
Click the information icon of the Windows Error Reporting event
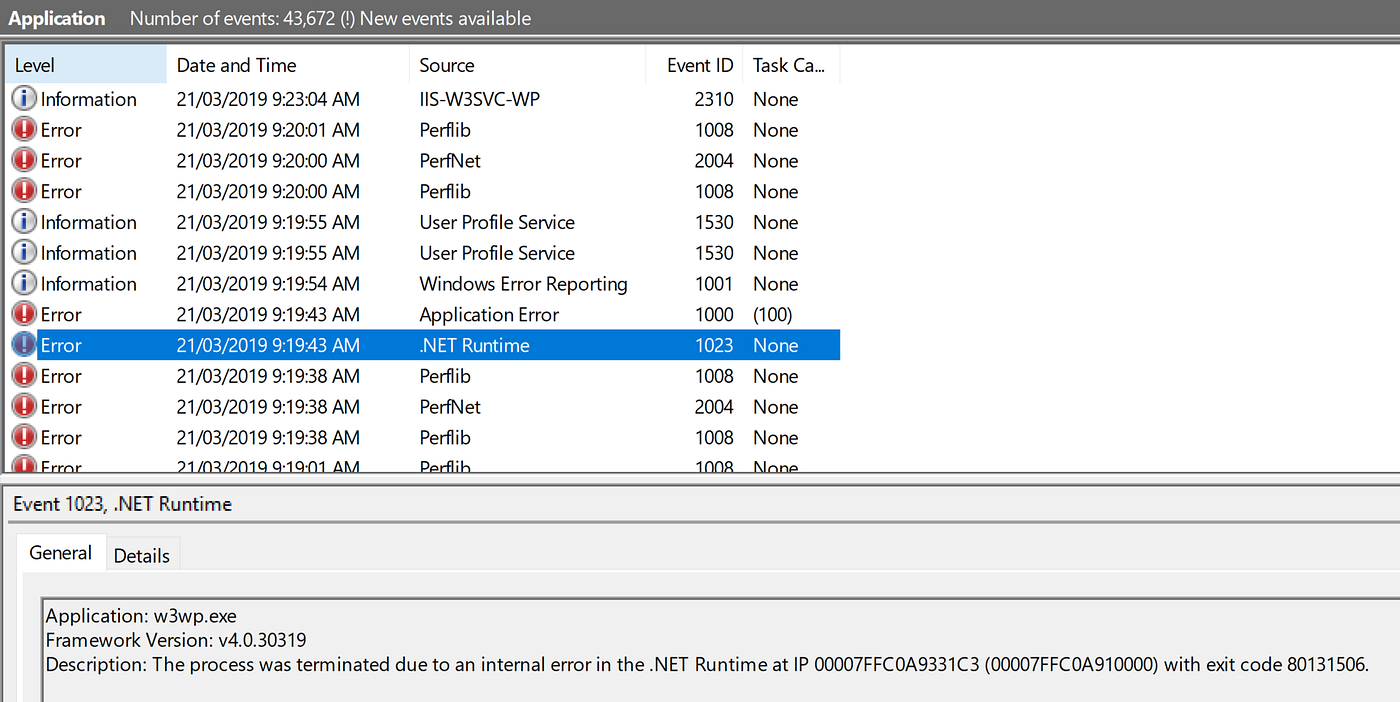(x=24, y=283)
